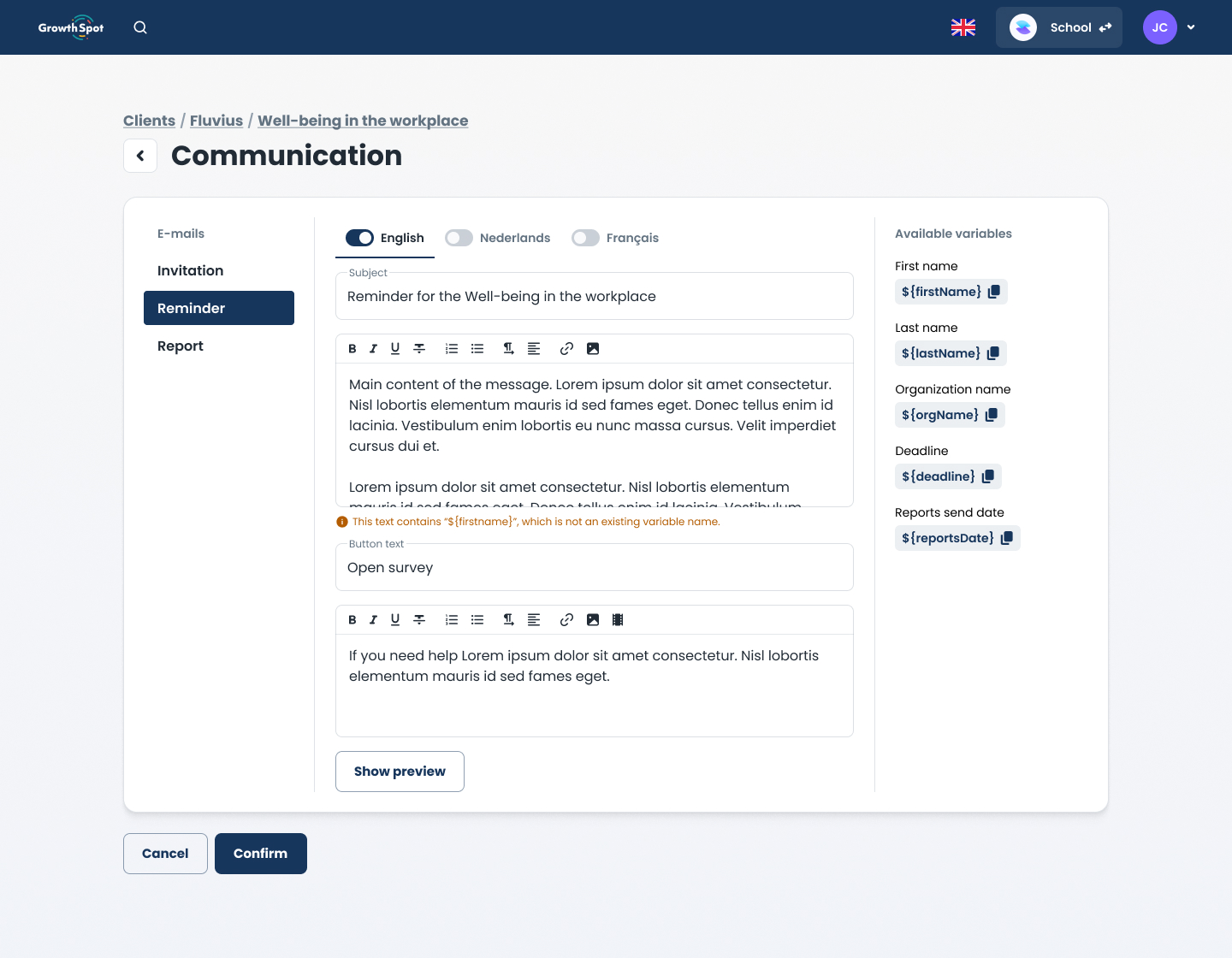
Task: Insert image in main message editor
Action: pos(593,349)
